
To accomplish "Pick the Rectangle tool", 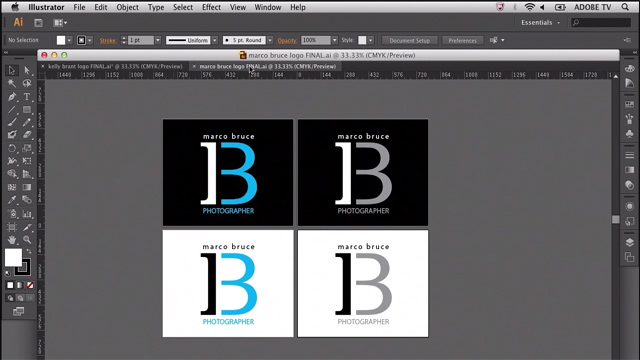I will [x=27, y=109].
